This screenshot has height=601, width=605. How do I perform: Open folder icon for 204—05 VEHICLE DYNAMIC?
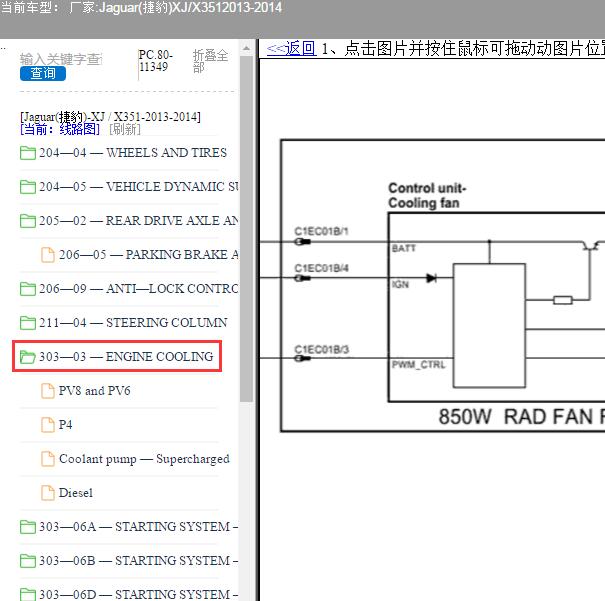28,187
